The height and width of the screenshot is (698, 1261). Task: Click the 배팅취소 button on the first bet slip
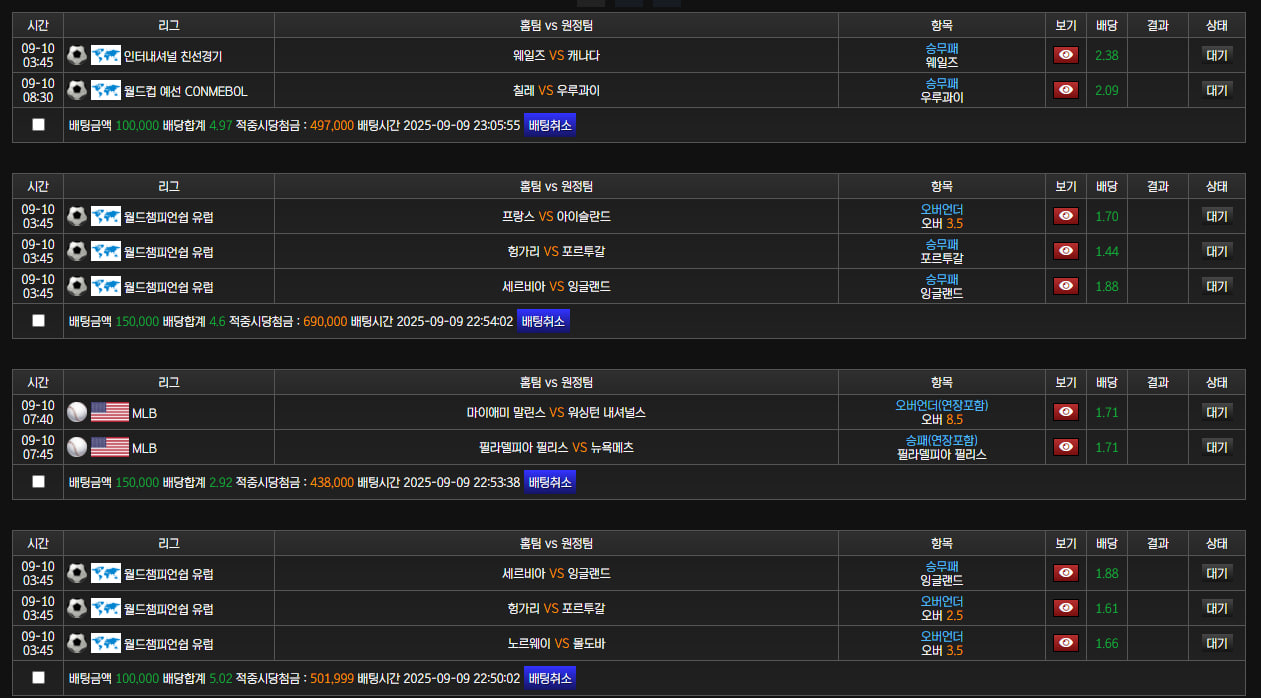(x=549, y=124)
